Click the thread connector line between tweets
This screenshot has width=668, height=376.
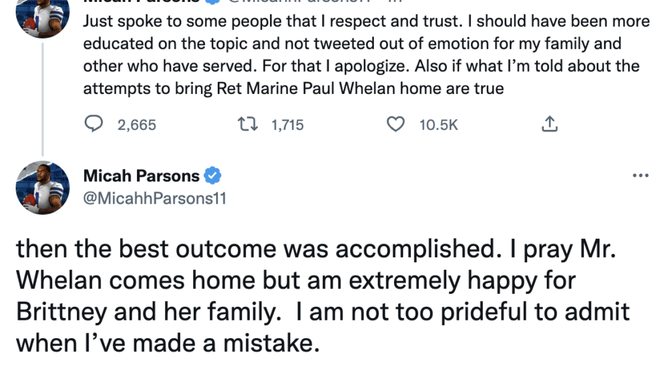[42, 99]
